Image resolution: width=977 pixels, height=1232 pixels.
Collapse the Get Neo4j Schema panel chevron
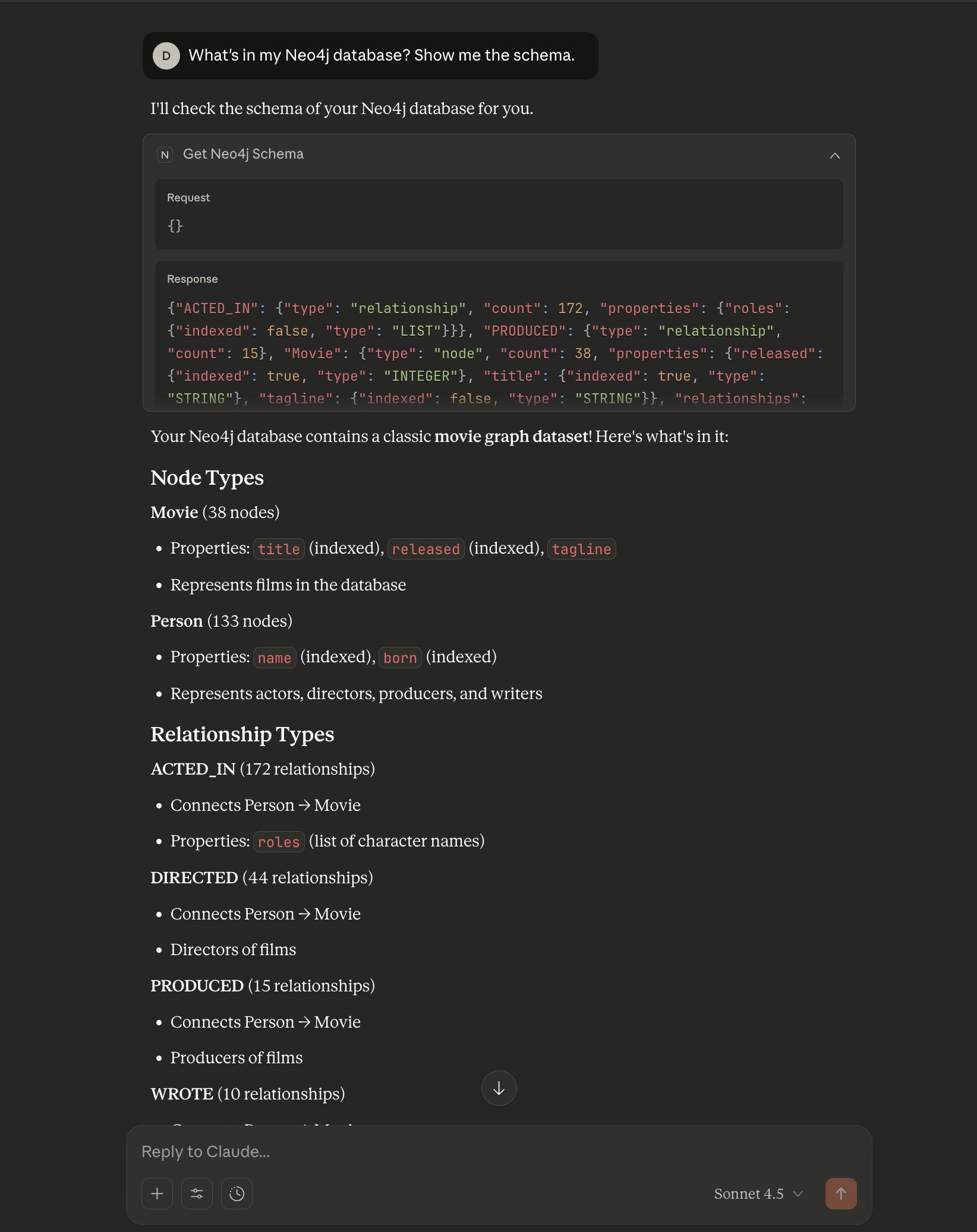point(834,156)
